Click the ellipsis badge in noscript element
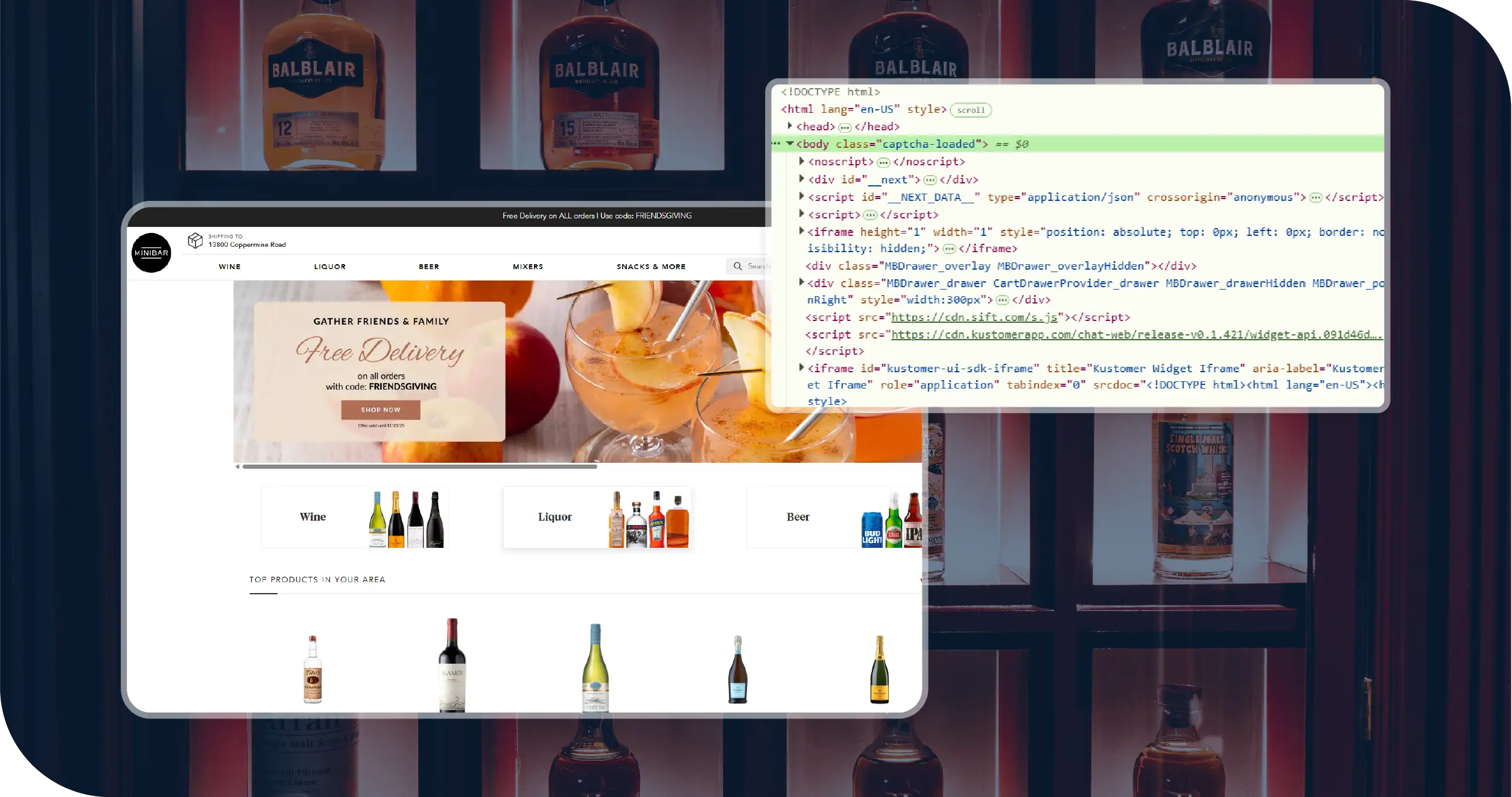1512x797 pixels. click(x=883, y=162)
